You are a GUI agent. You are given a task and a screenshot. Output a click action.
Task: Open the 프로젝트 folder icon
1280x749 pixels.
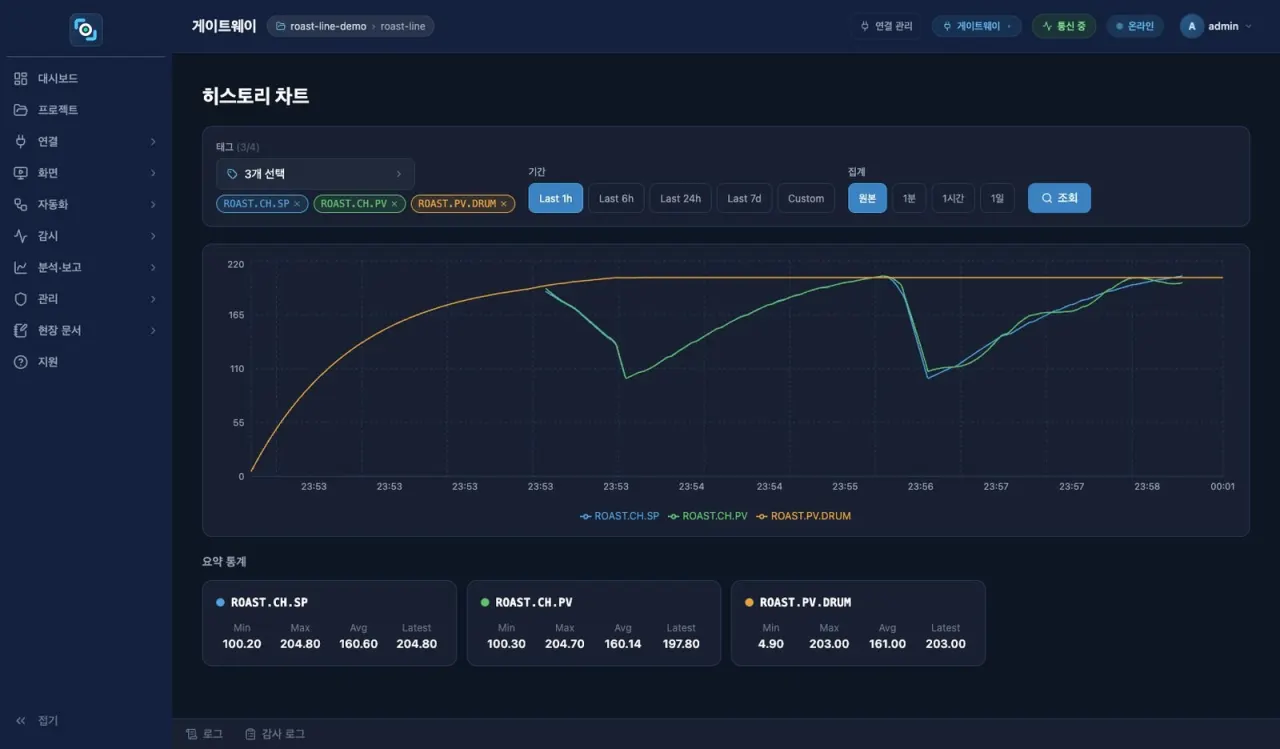[x=20, y=110]
